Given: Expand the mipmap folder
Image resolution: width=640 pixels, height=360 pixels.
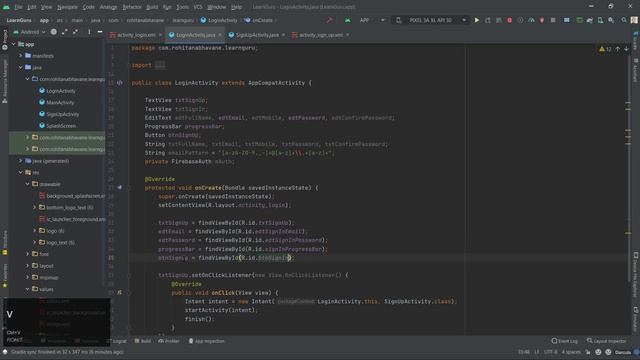Looking at the screenshot, I should 27,278.
